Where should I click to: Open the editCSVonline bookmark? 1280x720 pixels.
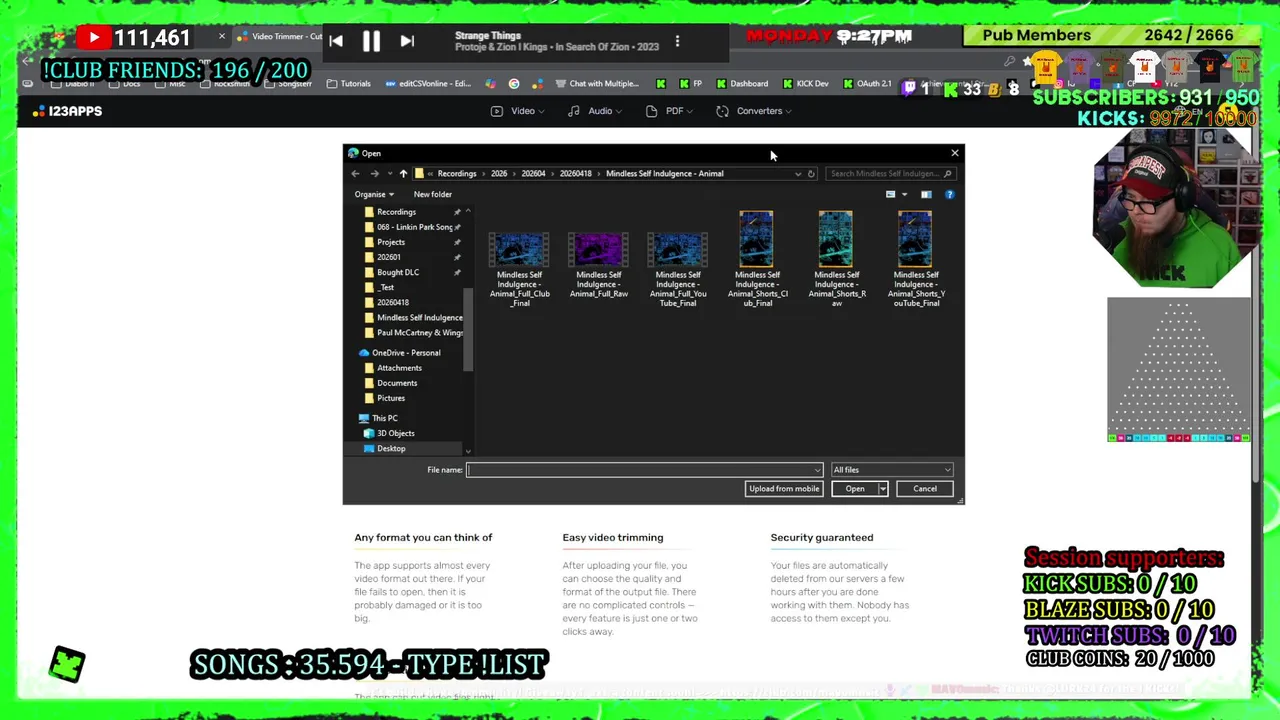[428, 84]
